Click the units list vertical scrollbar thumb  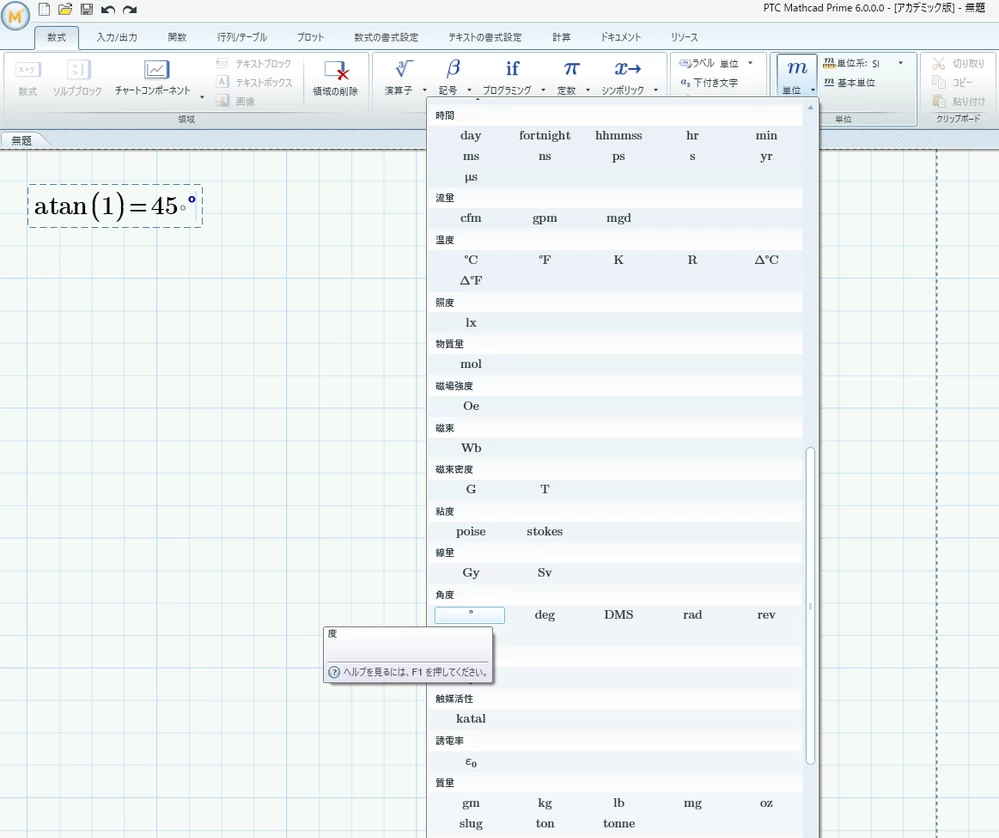(x=810, y=605)
